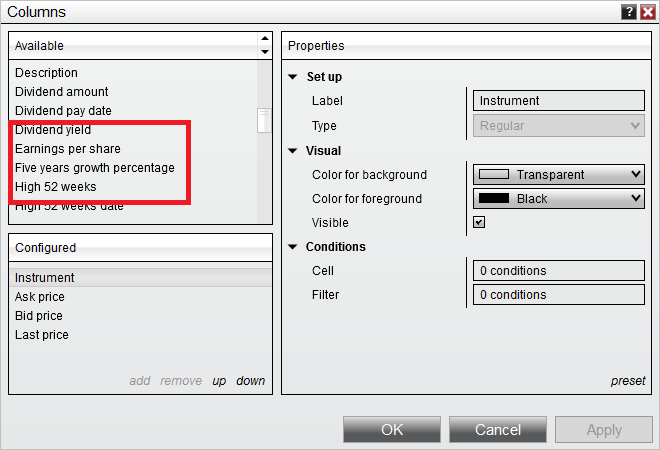
Task: Select Earnings per share column
Action: click(x=67, y=149)
